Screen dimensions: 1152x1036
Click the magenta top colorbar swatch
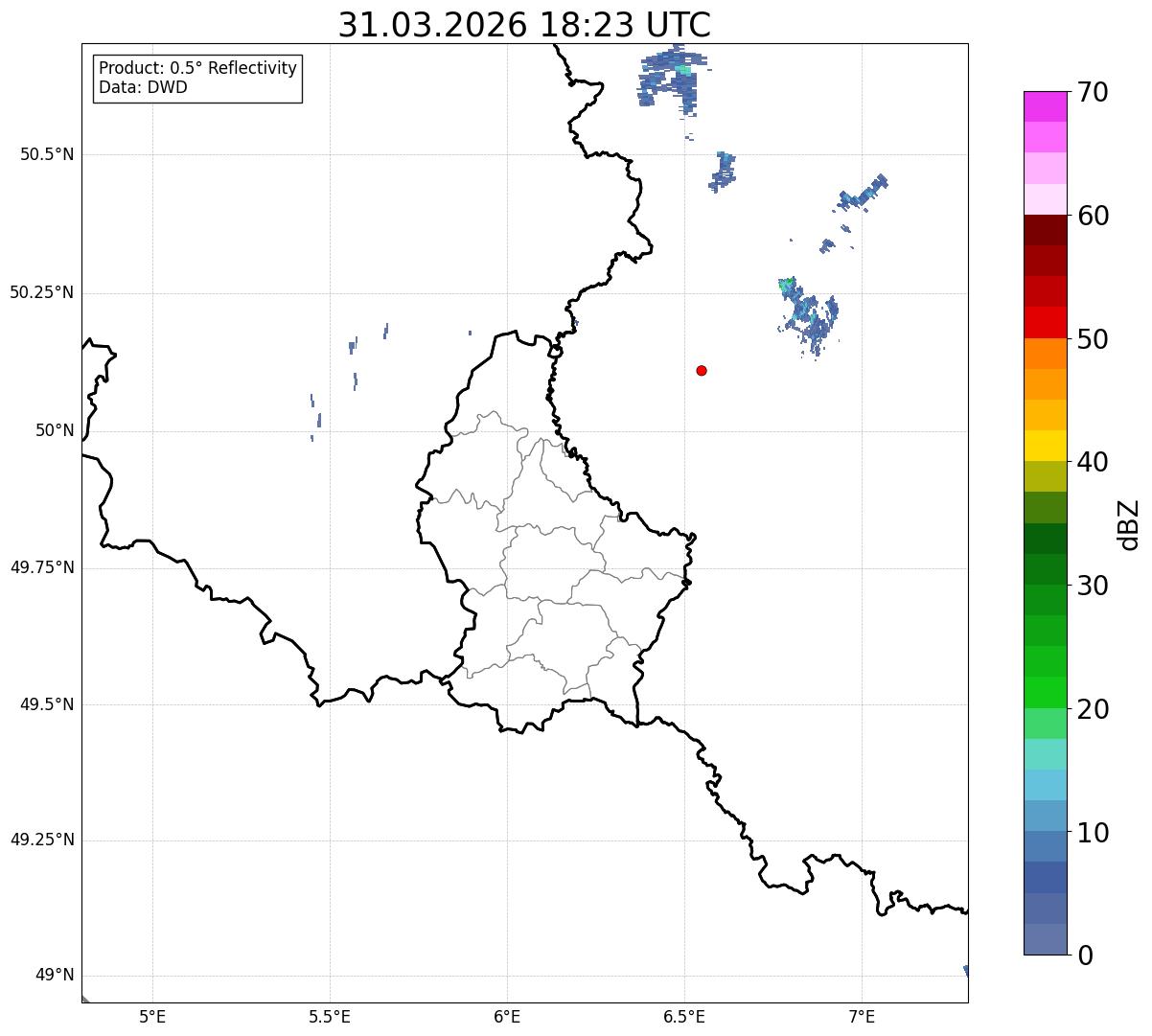coord(1045,106)
